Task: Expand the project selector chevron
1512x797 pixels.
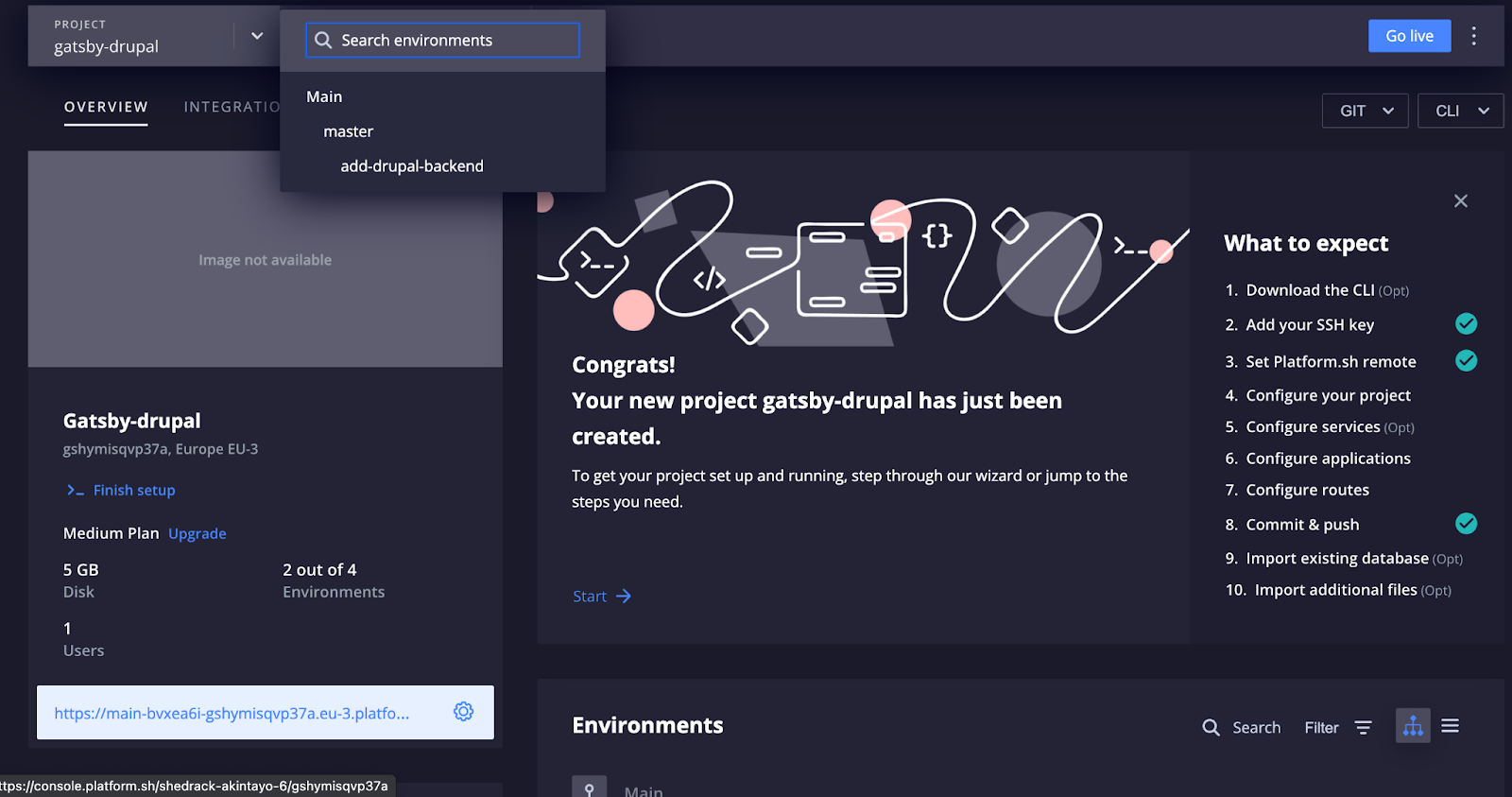Action: tap(257, 36)
